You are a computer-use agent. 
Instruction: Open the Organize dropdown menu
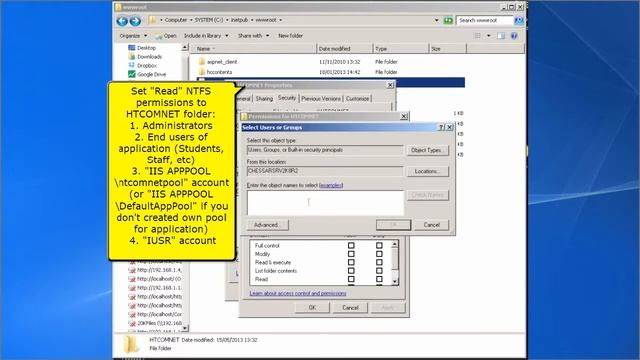coord(133,36)
